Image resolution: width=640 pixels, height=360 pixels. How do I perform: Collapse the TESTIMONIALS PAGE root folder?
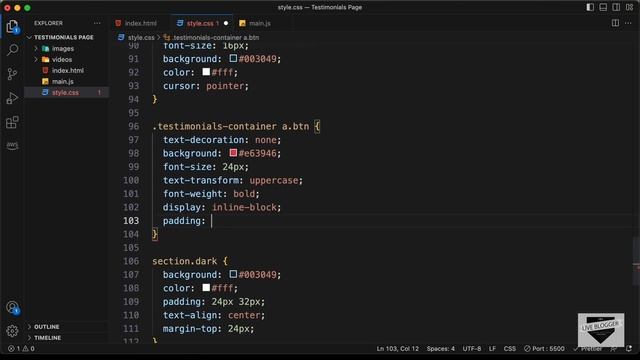click(x=64, y=37)
